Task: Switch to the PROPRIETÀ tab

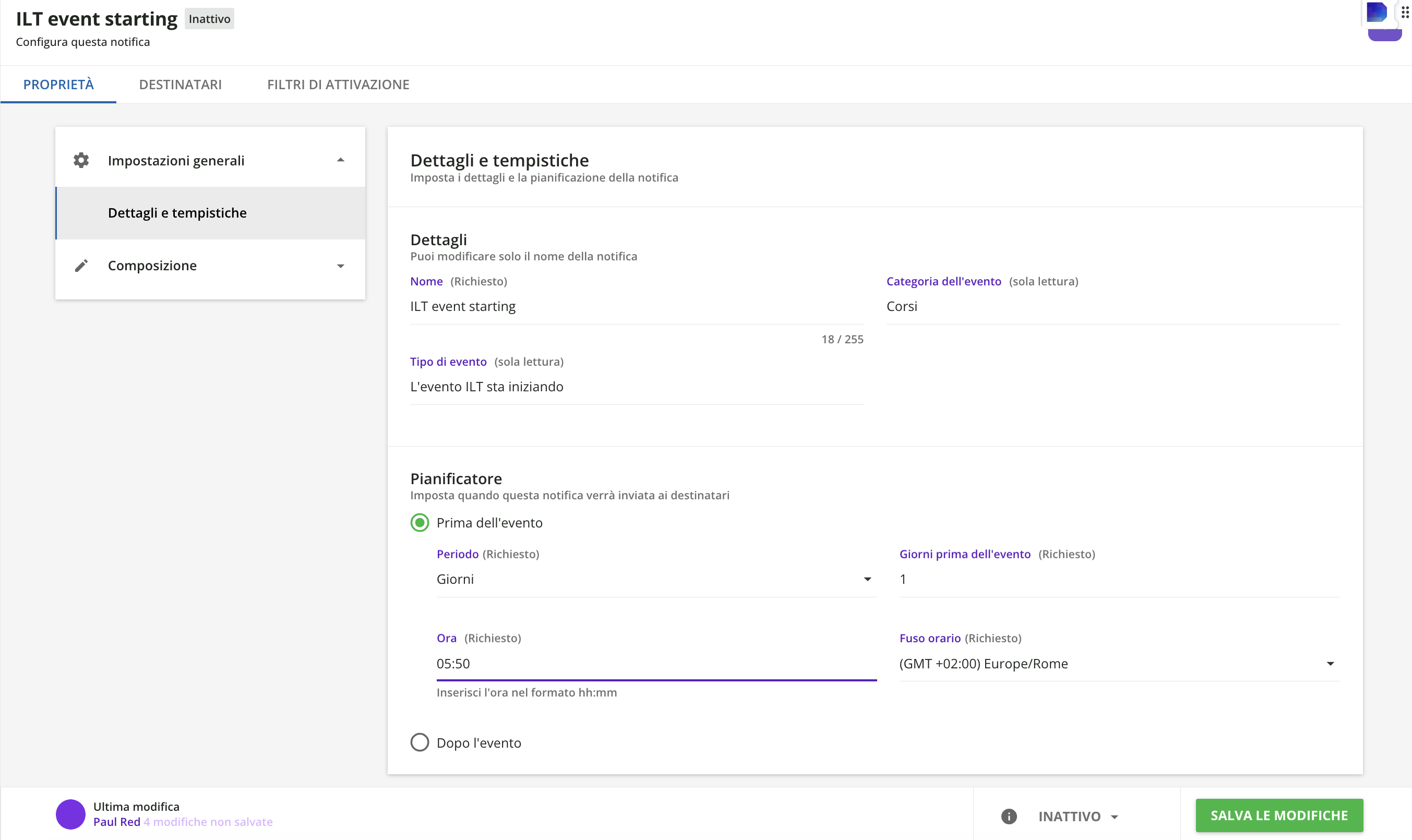Action: pos(58,85)
